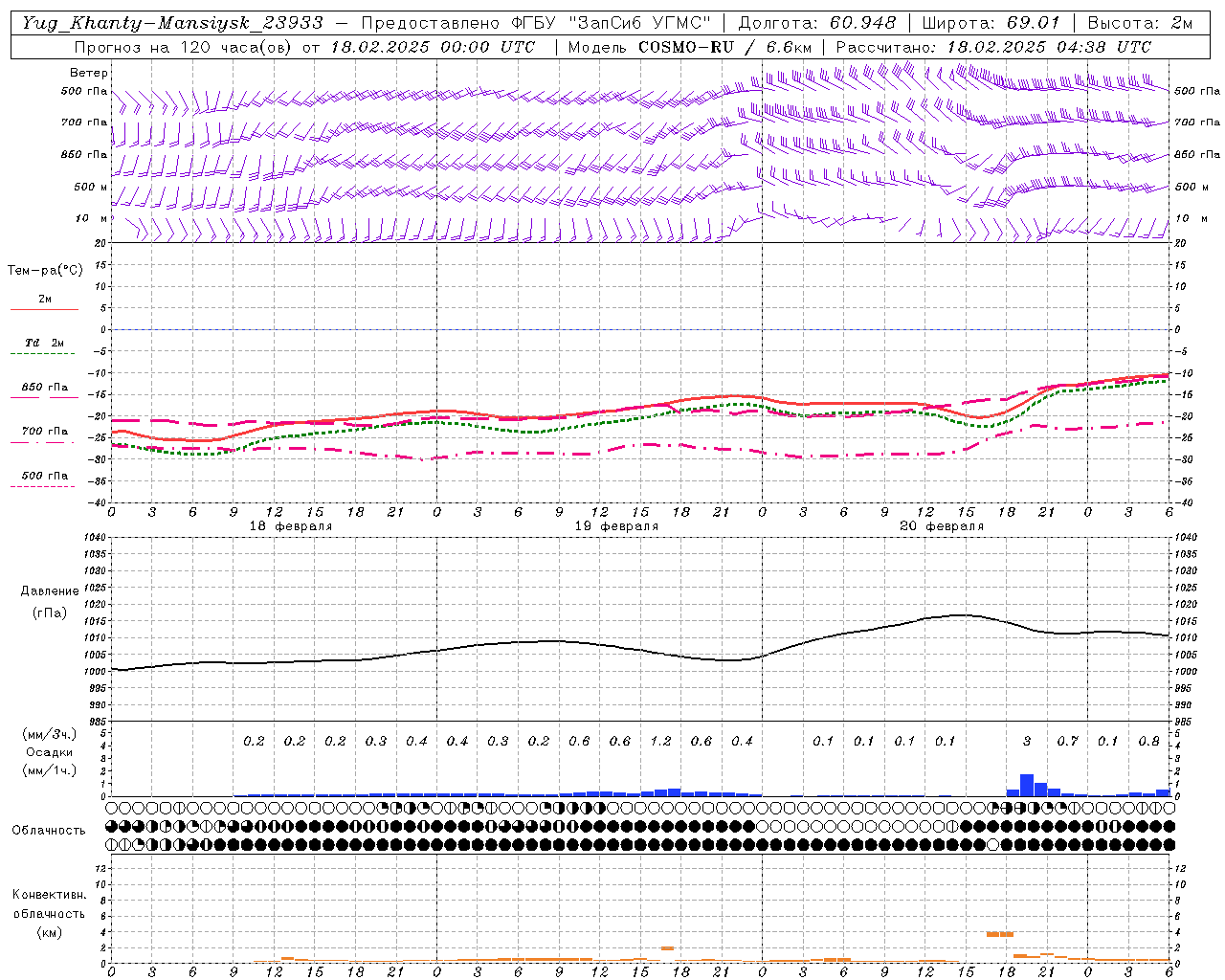Click the orange convective bar near 4 km

1000,934
